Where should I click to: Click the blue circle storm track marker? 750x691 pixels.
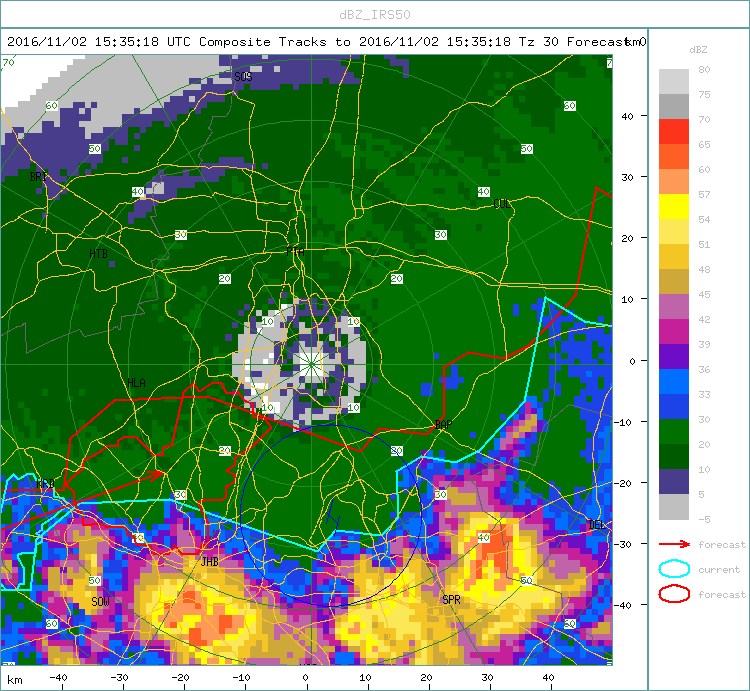(331, 516)
